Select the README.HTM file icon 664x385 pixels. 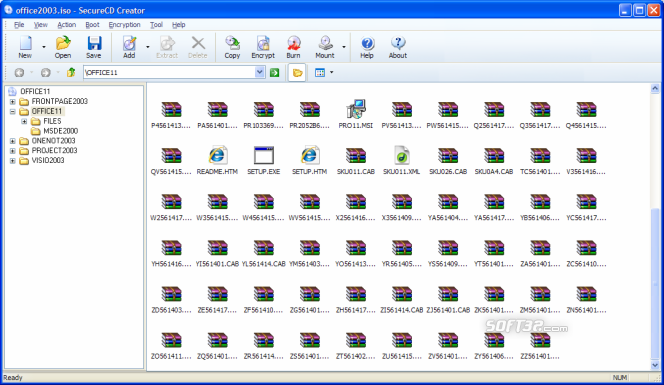[x=217, y=160]
